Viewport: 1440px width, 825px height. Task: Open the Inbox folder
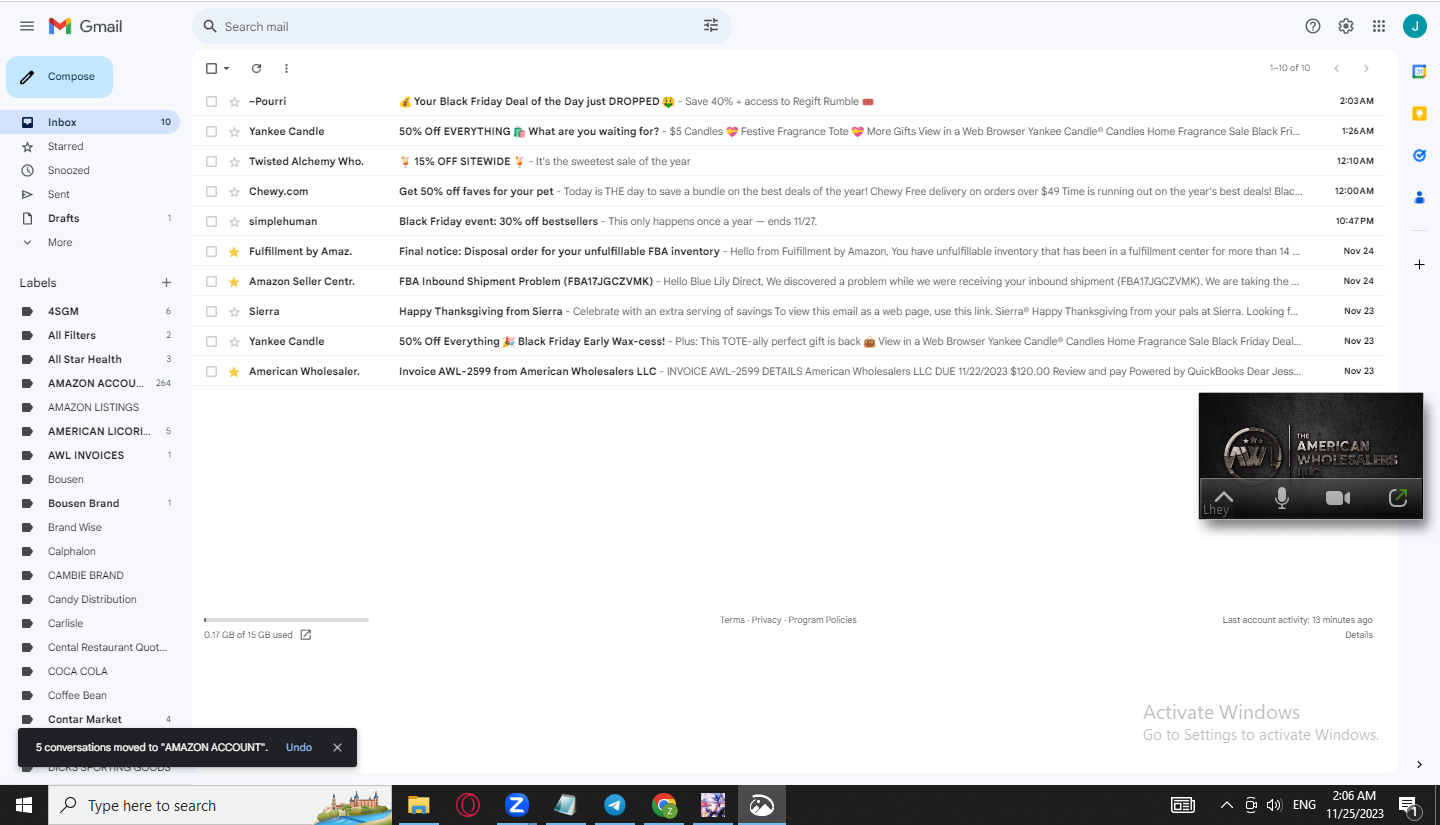90,122
